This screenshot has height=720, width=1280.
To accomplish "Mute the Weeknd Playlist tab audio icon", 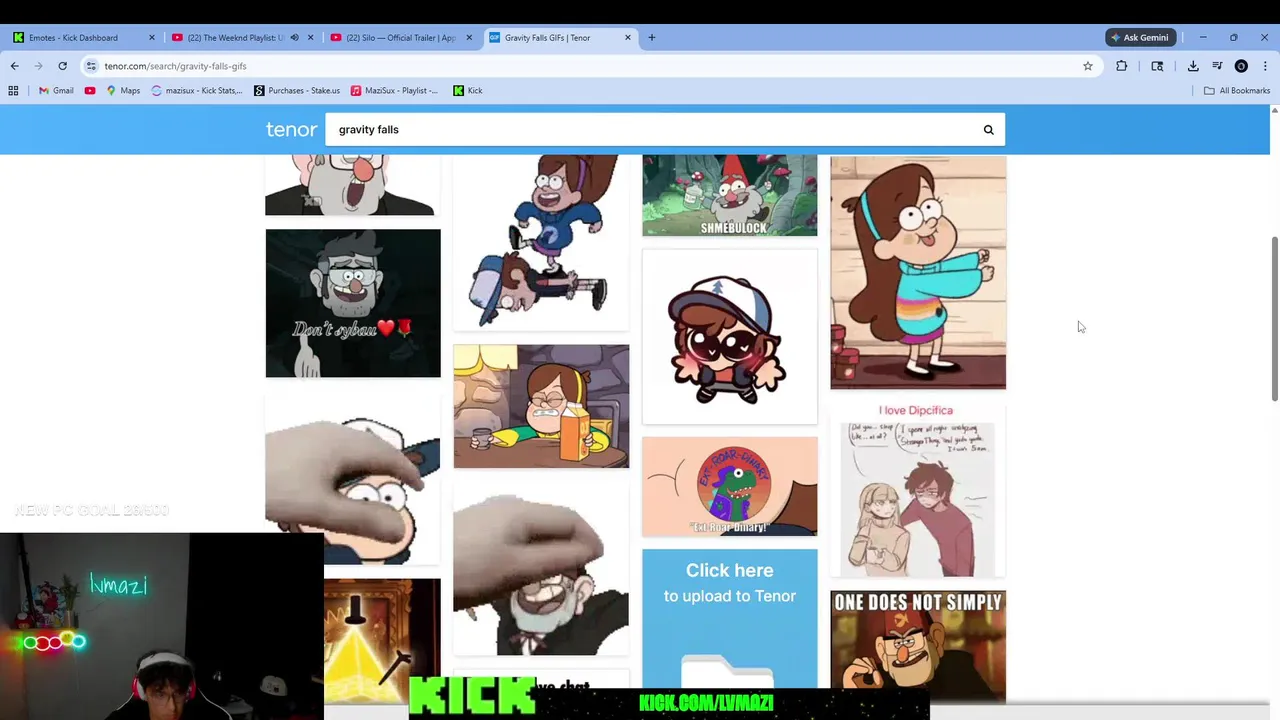I will pyautogui.click(x=294, y=38).
